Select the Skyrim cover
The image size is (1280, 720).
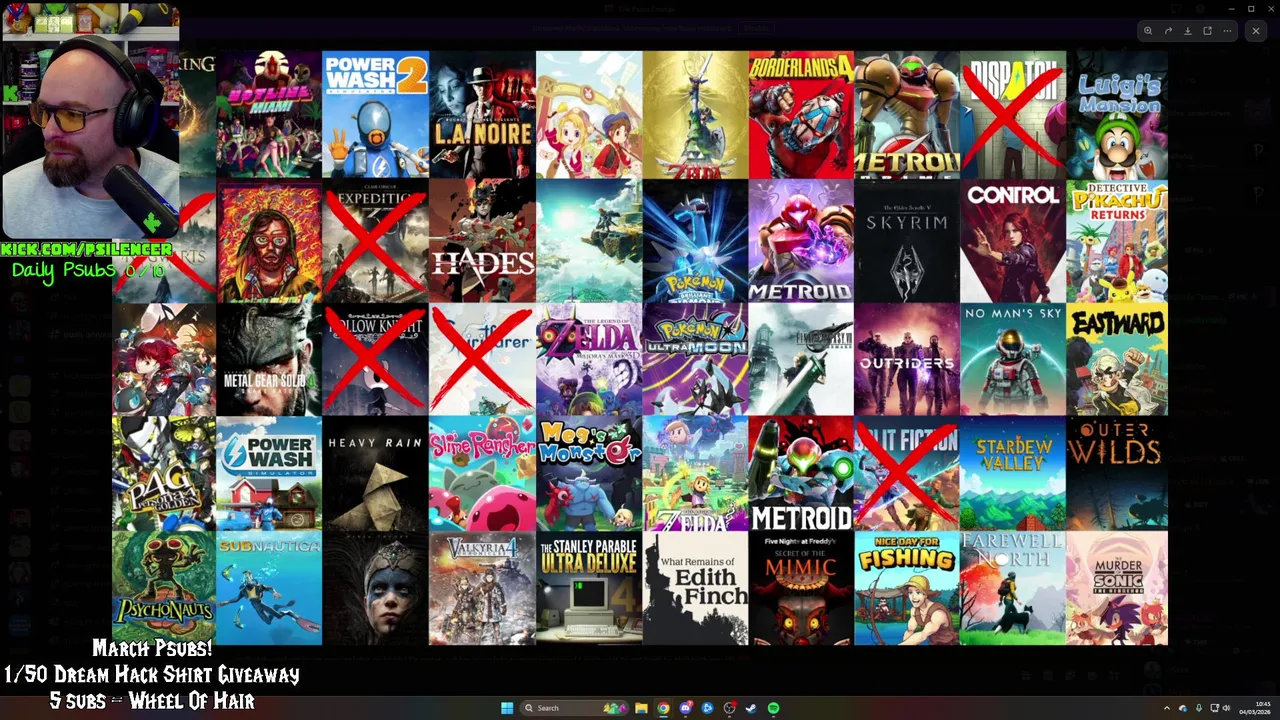pyautogui.click(x=907, y=241)
